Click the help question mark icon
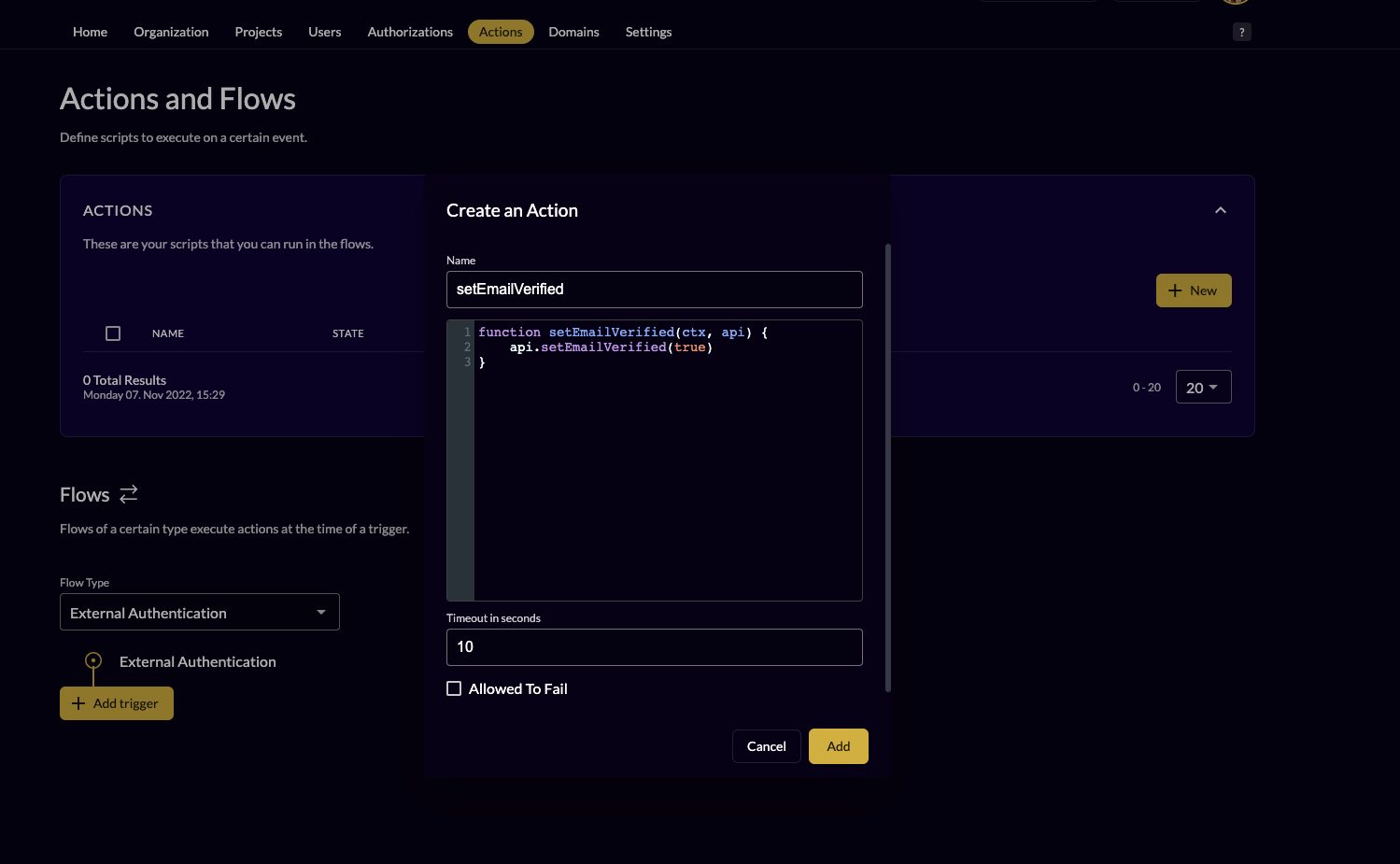 [1241, 32]
